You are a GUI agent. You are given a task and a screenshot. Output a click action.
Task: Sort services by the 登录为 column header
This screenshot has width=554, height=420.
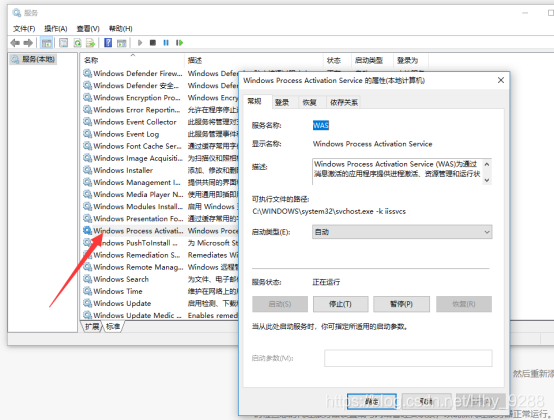[411, 60]
